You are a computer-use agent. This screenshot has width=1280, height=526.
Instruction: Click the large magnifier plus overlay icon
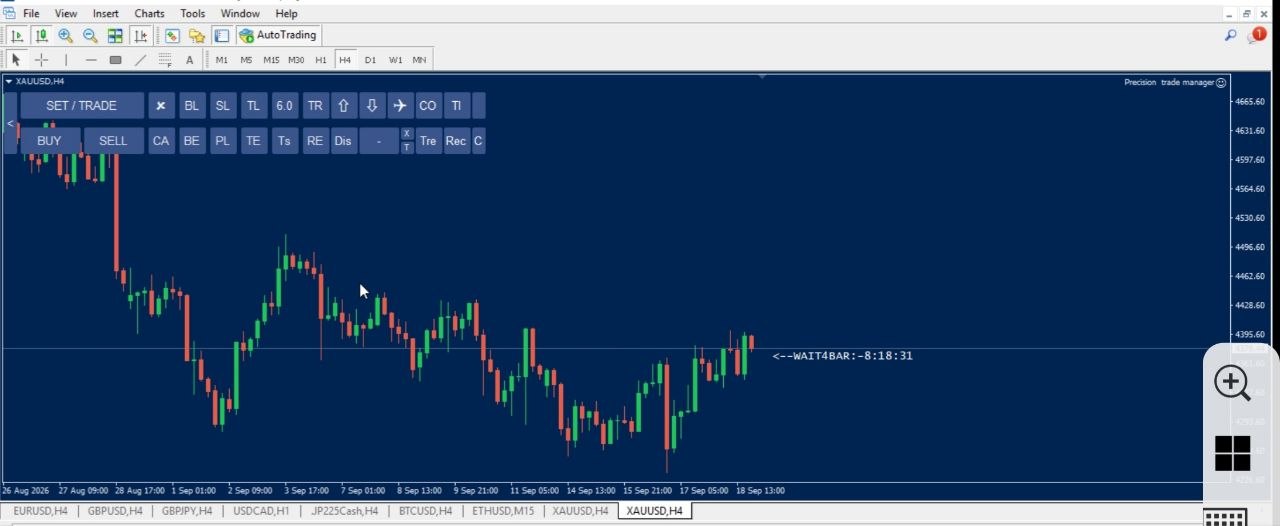pos(1232,383)
